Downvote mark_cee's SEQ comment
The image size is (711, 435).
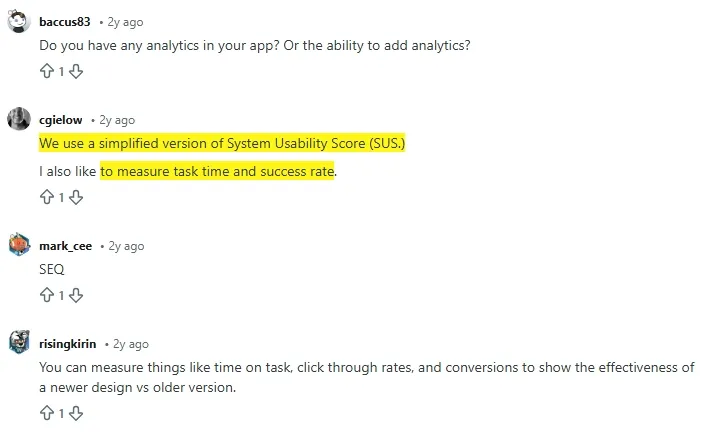click(76, 295)
